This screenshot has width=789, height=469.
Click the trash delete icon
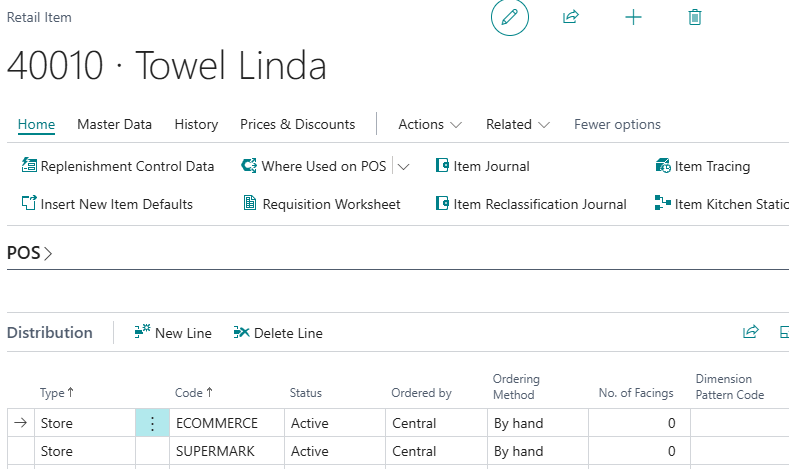(695, 18)
